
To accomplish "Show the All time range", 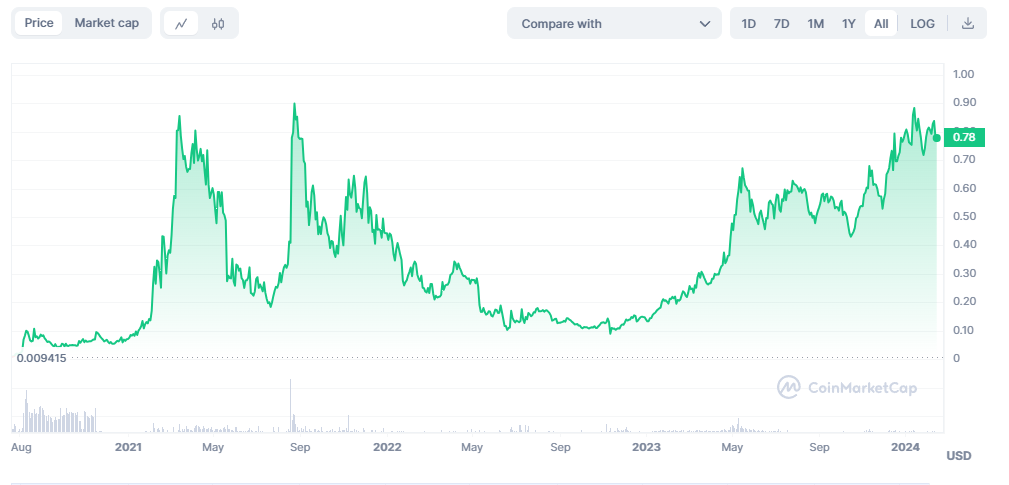I will tap(881, 23).
